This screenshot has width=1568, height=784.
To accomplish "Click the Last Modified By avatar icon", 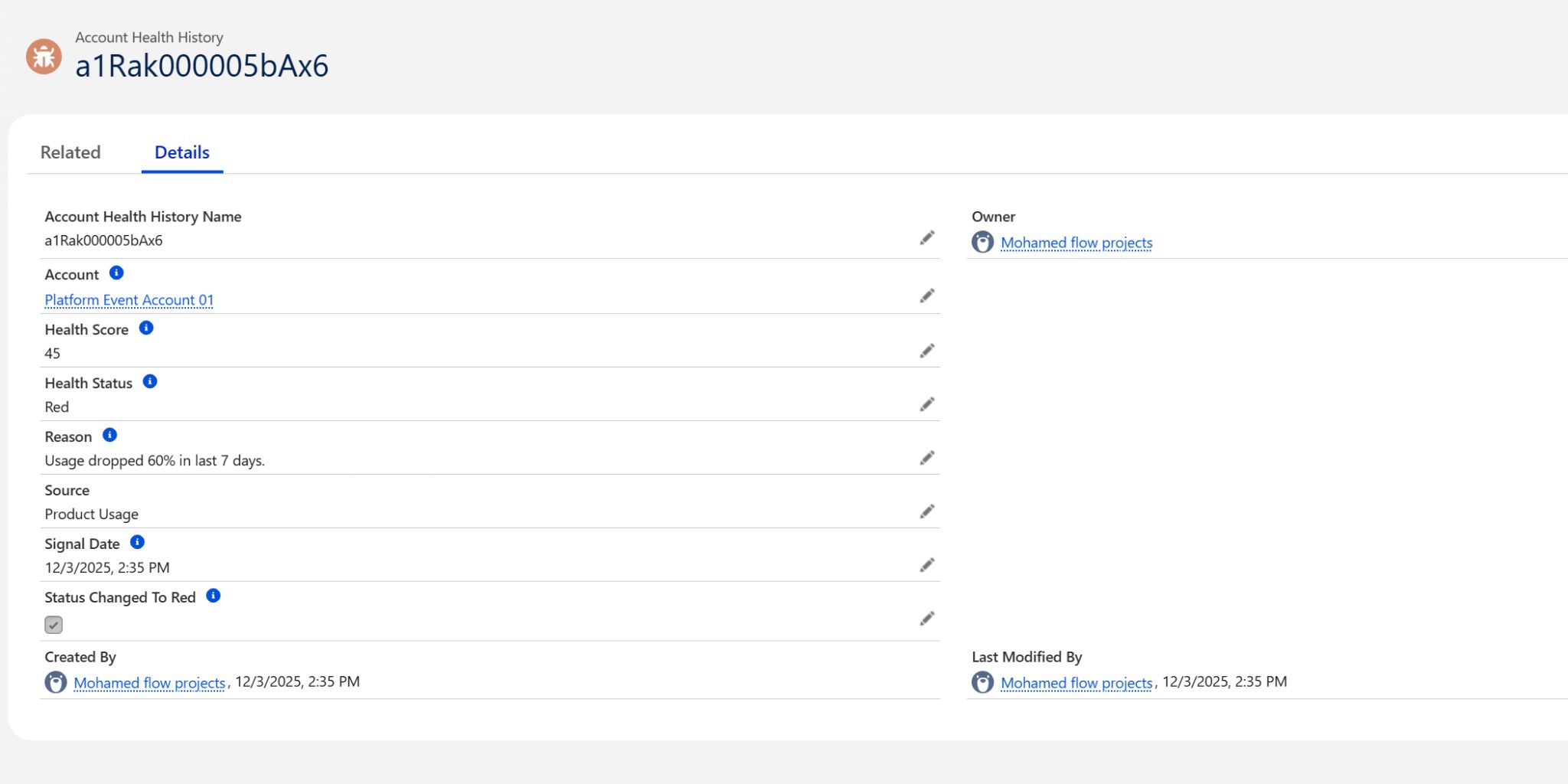I will 982,682.
